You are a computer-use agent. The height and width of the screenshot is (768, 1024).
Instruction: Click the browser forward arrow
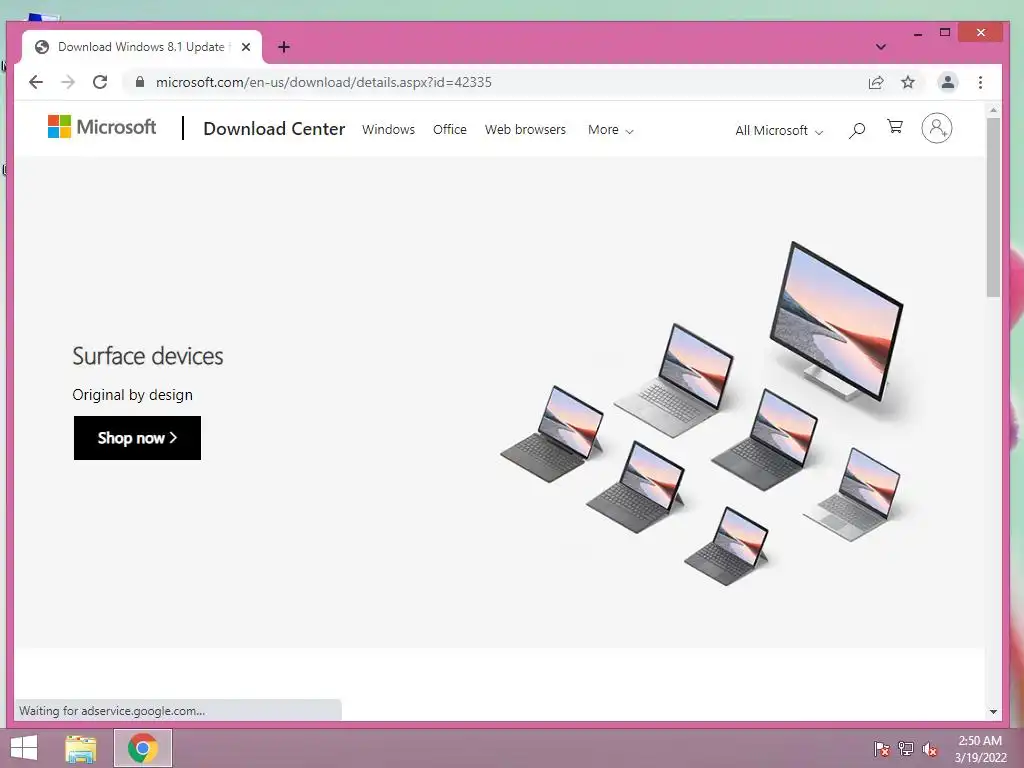68,82
